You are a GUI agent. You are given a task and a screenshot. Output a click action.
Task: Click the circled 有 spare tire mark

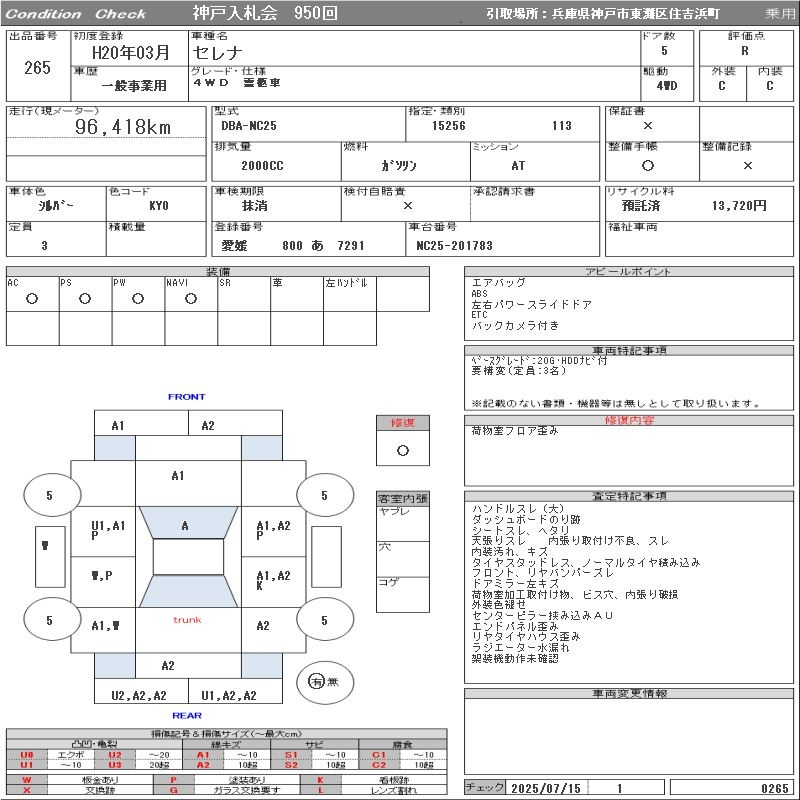(316, 681)
